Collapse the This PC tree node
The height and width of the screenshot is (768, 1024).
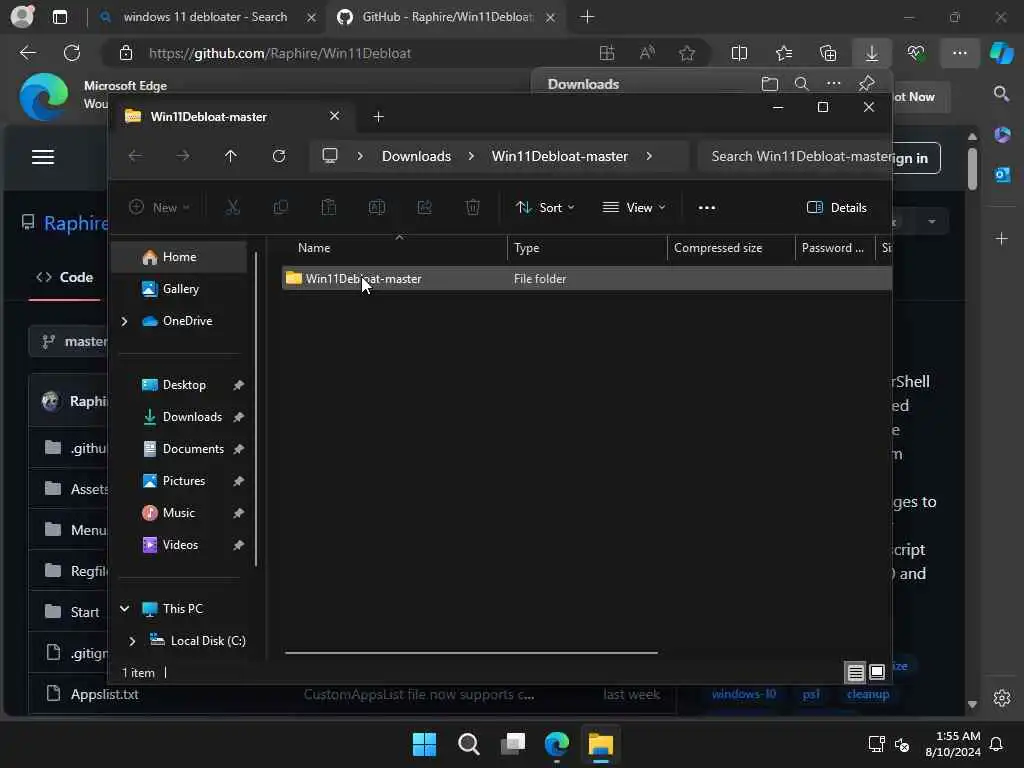tap(124, 609)
